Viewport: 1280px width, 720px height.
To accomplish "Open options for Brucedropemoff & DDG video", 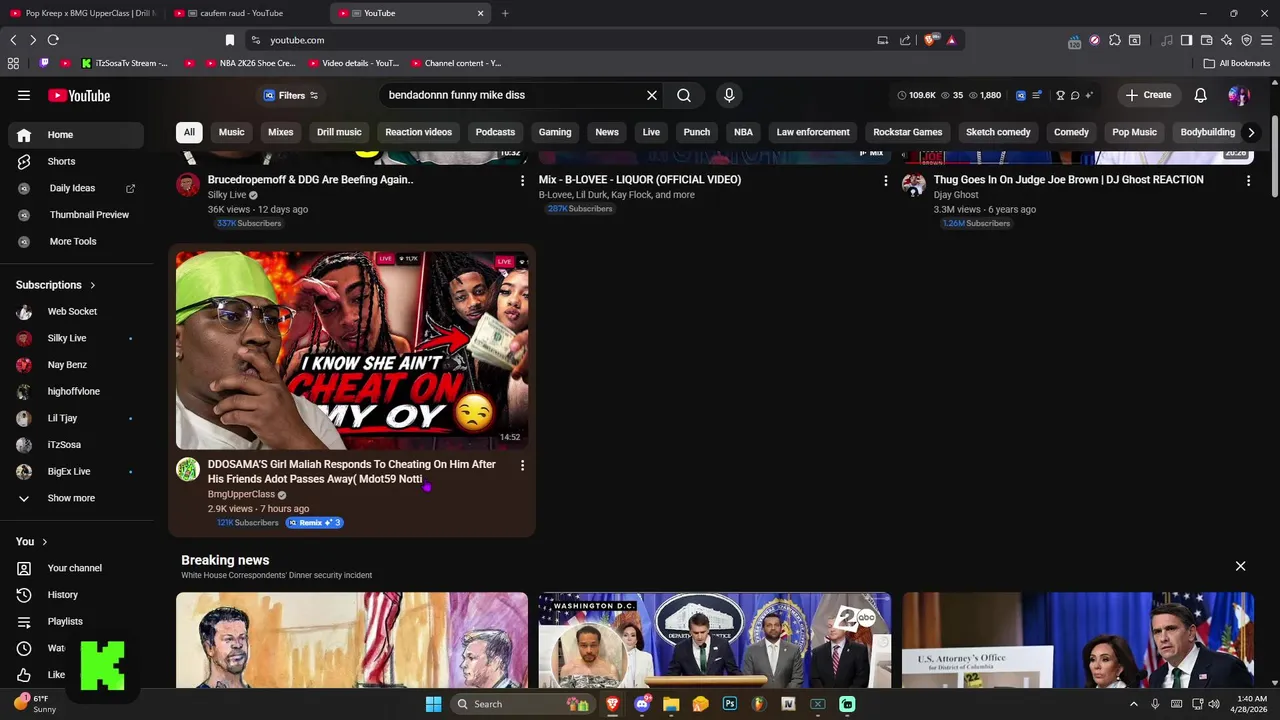I will tap(522, 180).
